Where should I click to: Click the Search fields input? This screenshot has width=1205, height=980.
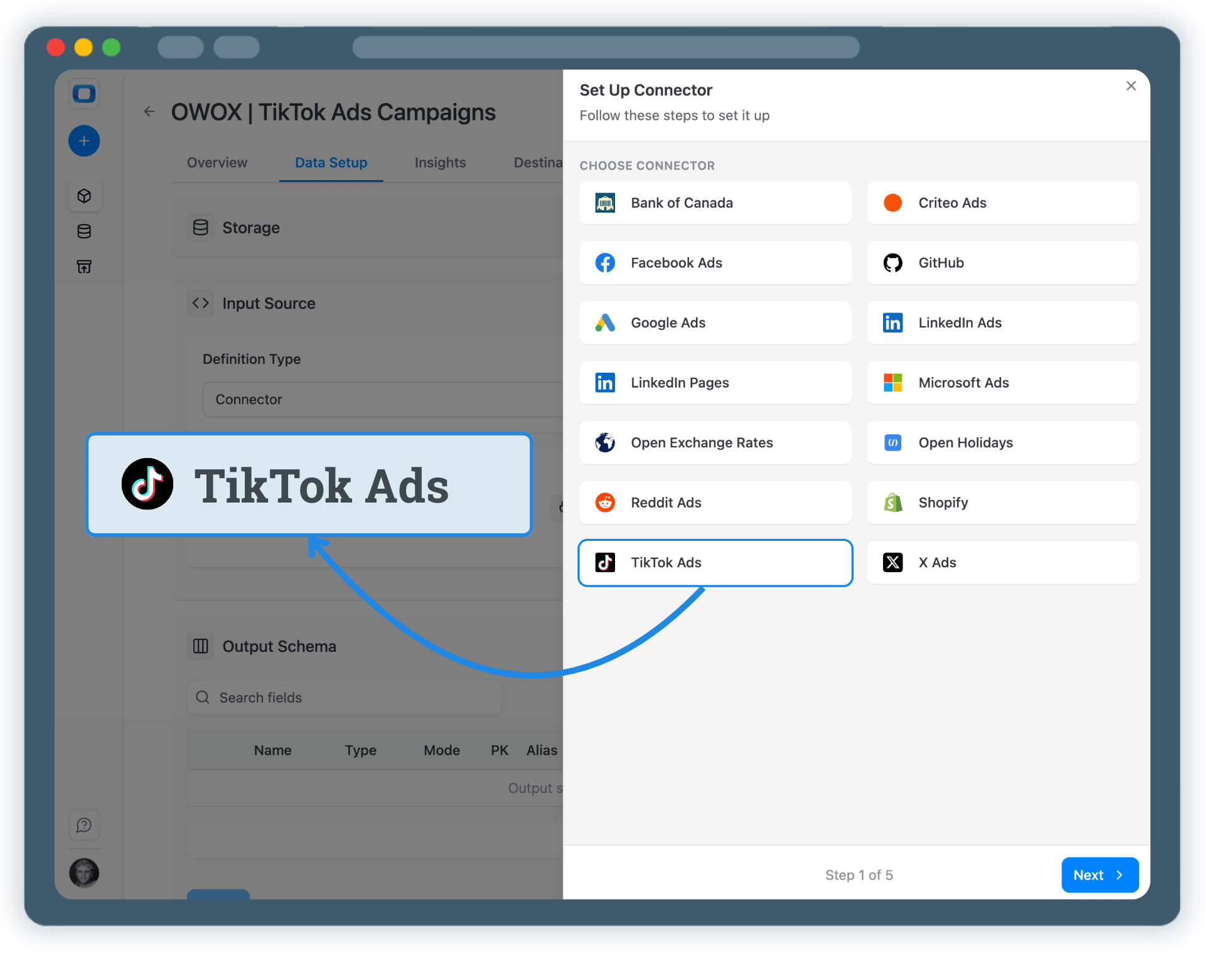click(x=344, y=697)
